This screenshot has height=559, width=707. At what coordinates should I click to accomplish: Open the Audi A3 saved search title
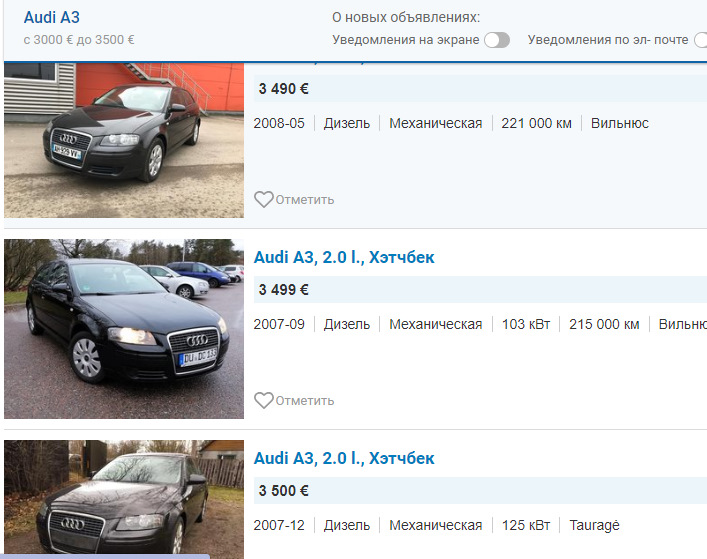(x=51, y=18)
